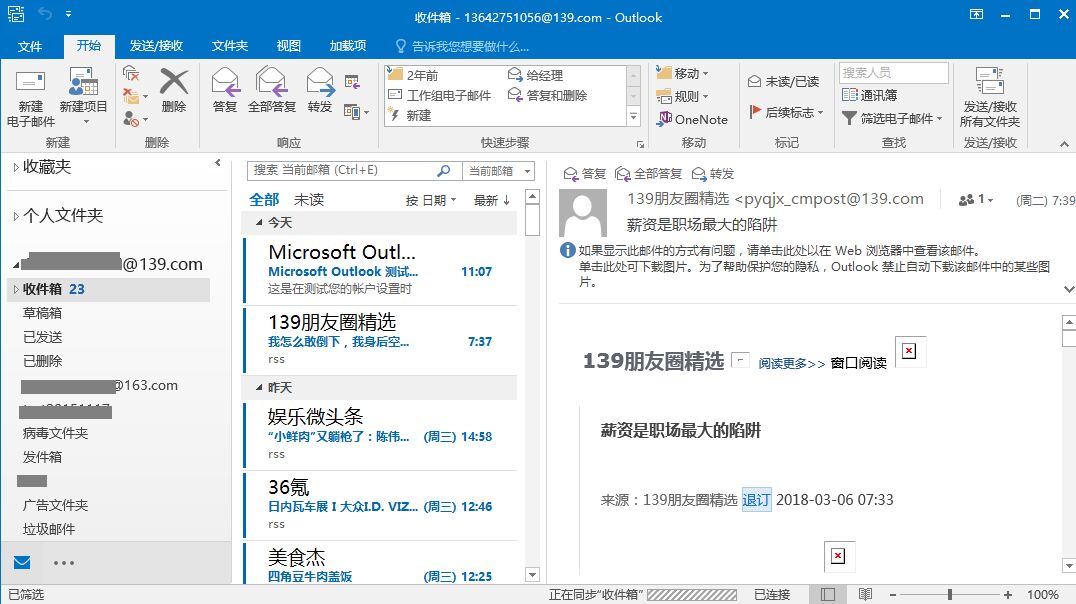
Task: Collapse the 昨天 group
Action: [259, 388]
